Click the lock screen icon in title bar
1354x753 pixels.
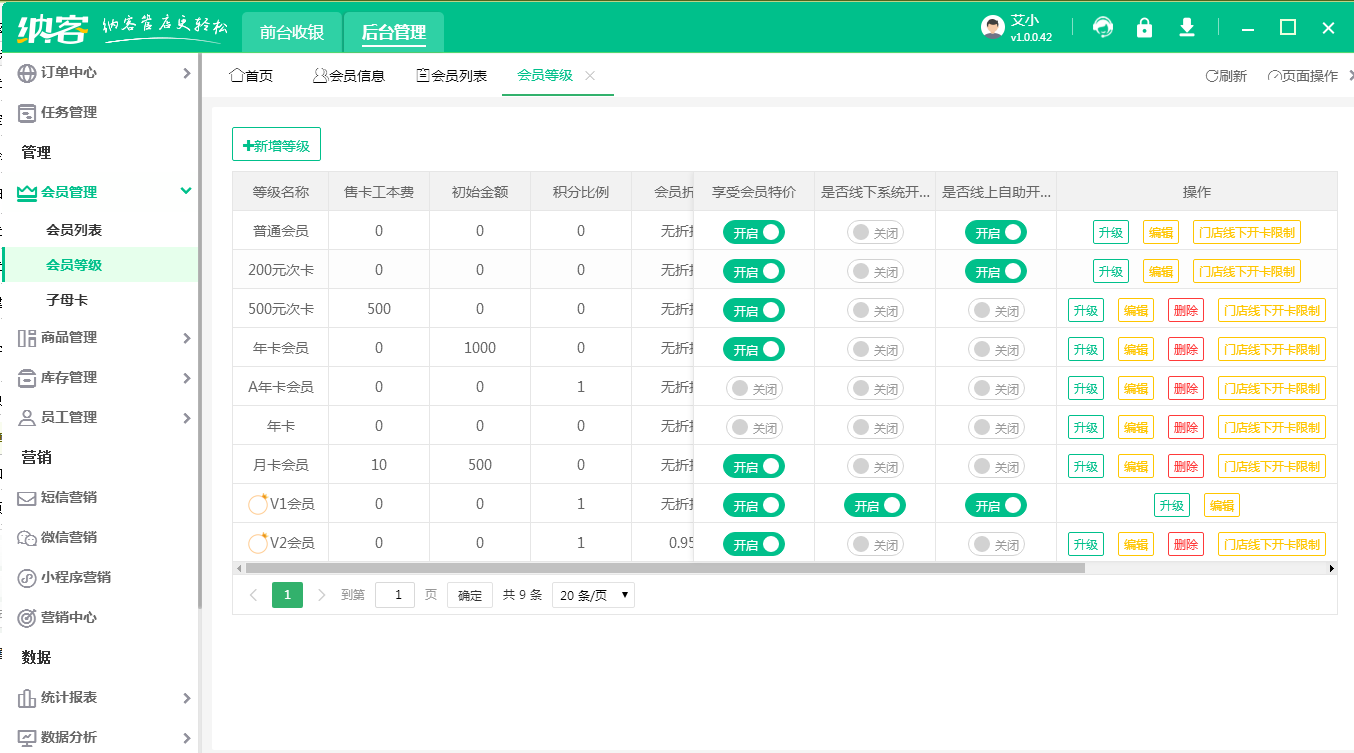[1144, 27]
